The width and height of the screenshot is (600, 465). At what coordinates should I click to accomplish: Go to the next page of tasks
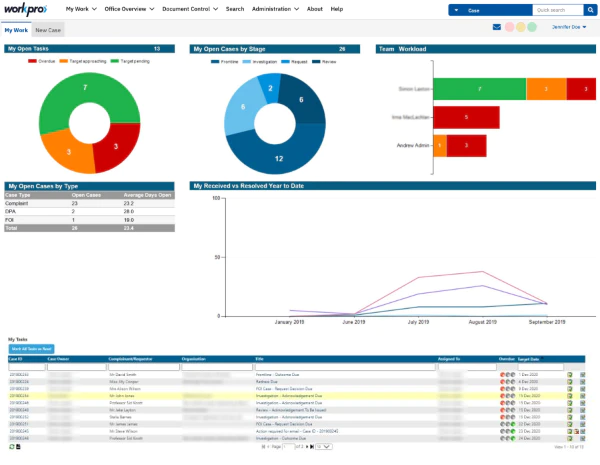(307, 447)
